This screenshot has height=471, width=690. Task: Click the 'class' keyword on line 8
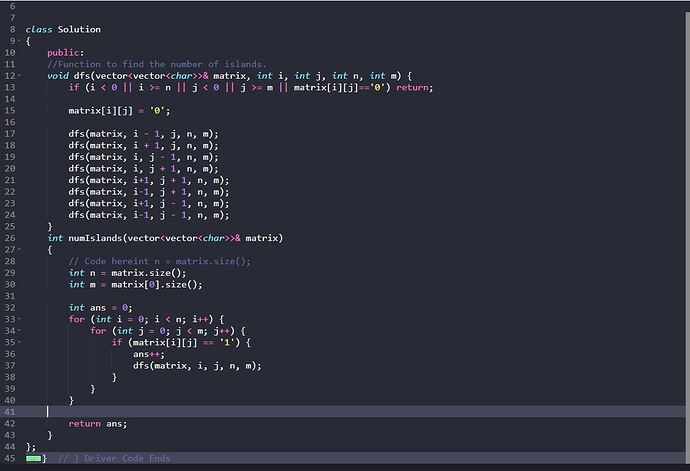click(x=39, y=29)
